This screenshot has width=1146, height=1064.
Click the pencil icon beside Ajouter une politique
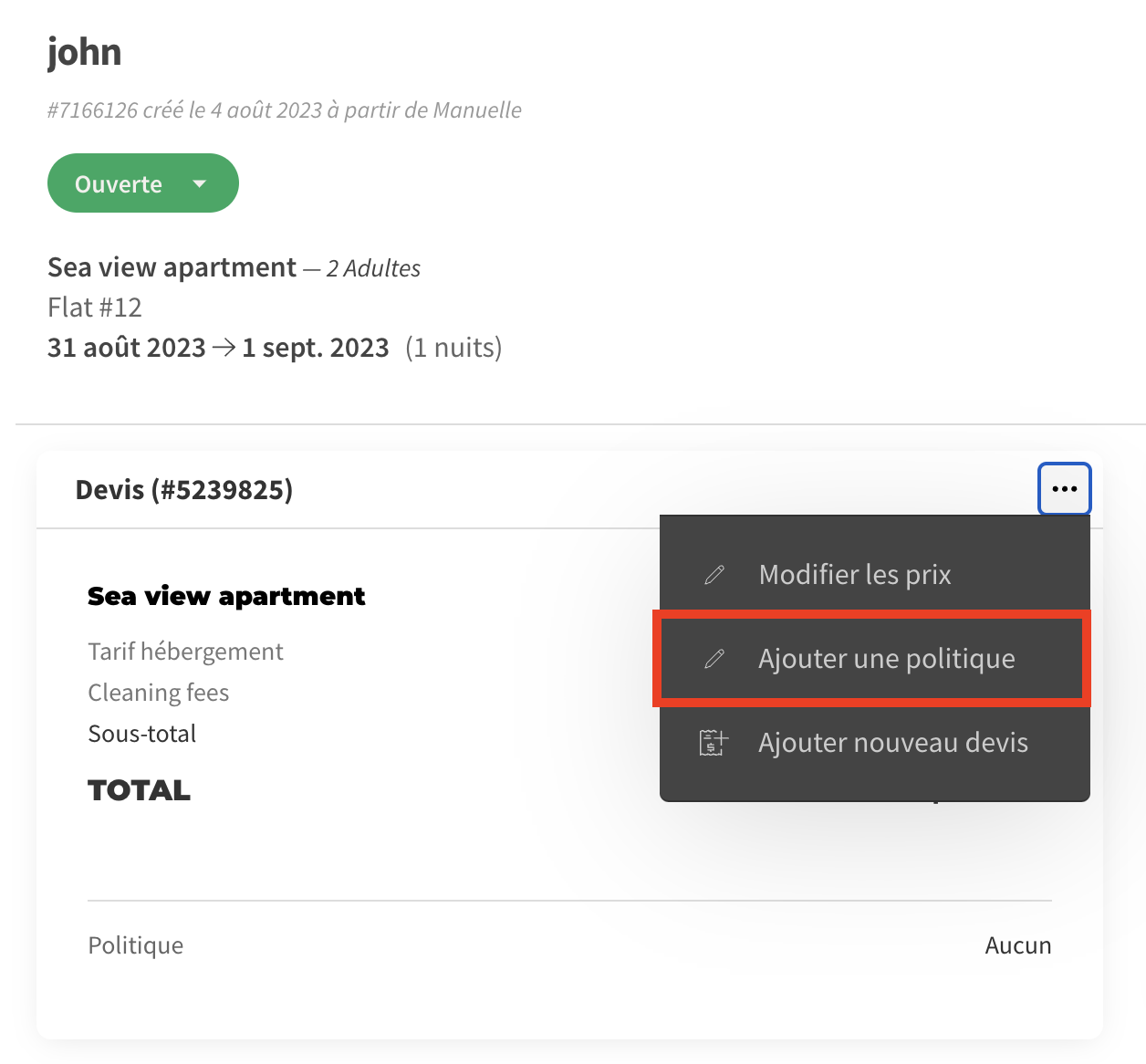(x=714, y=659)
